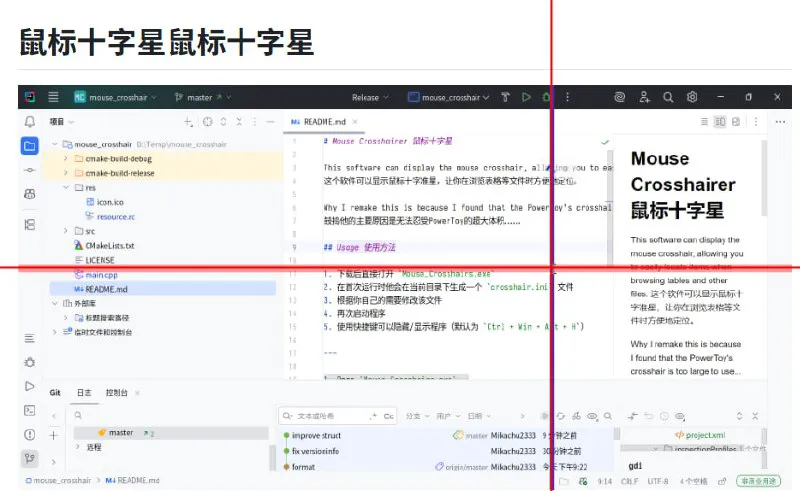Open IDE settings gear icon
This screenshot has width=800, height=491.
click(692, 97)
